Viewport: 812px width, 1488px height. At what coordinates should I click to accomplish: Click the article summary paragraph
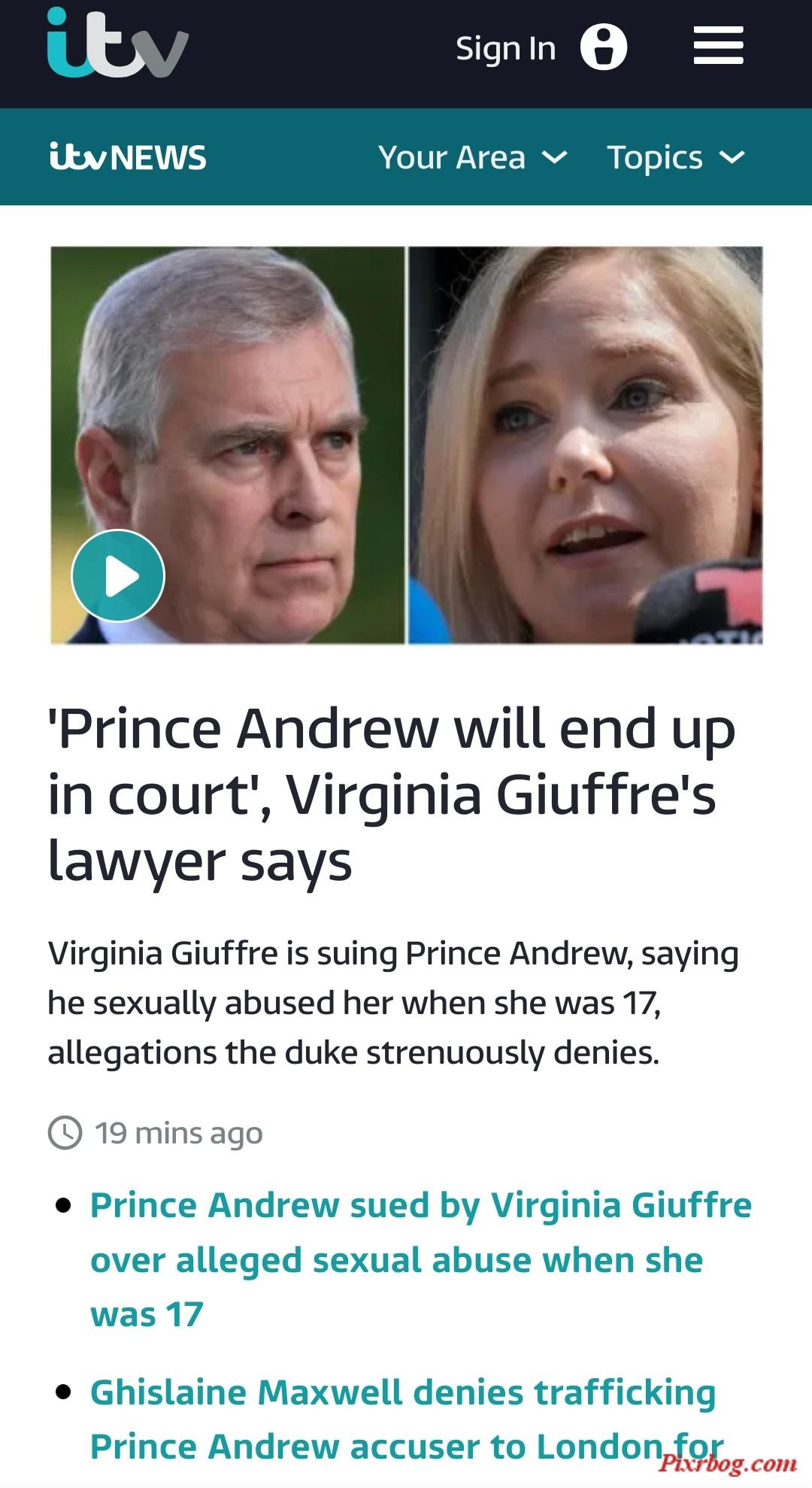(x=392, y=1003)
